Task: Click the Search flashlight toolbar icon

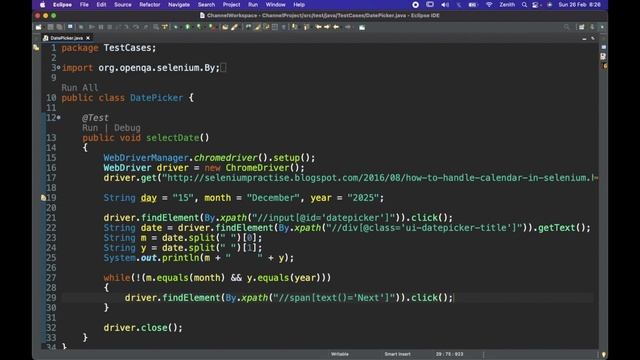Action: 234,27
